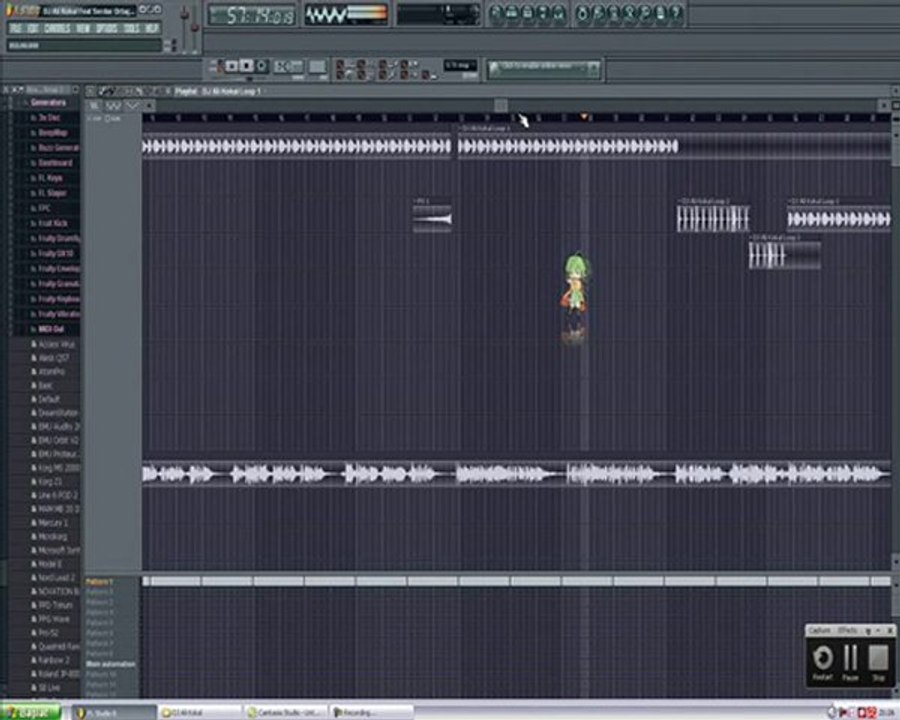Switch to Recording taskbar button

(372, 713)
